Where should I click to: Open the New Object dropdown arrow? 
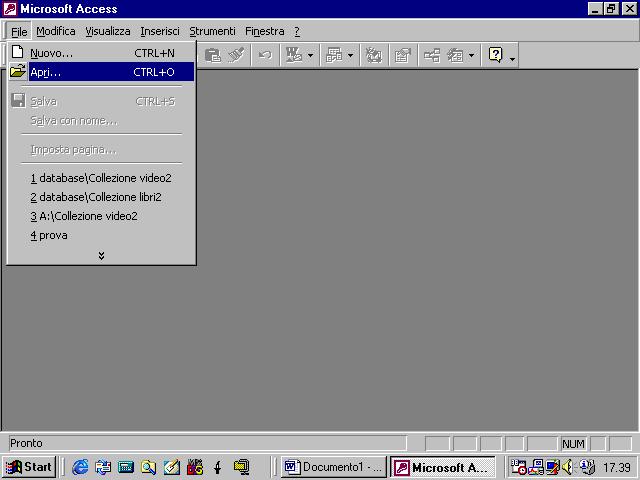pyautogui.click(x=471, y=56)
